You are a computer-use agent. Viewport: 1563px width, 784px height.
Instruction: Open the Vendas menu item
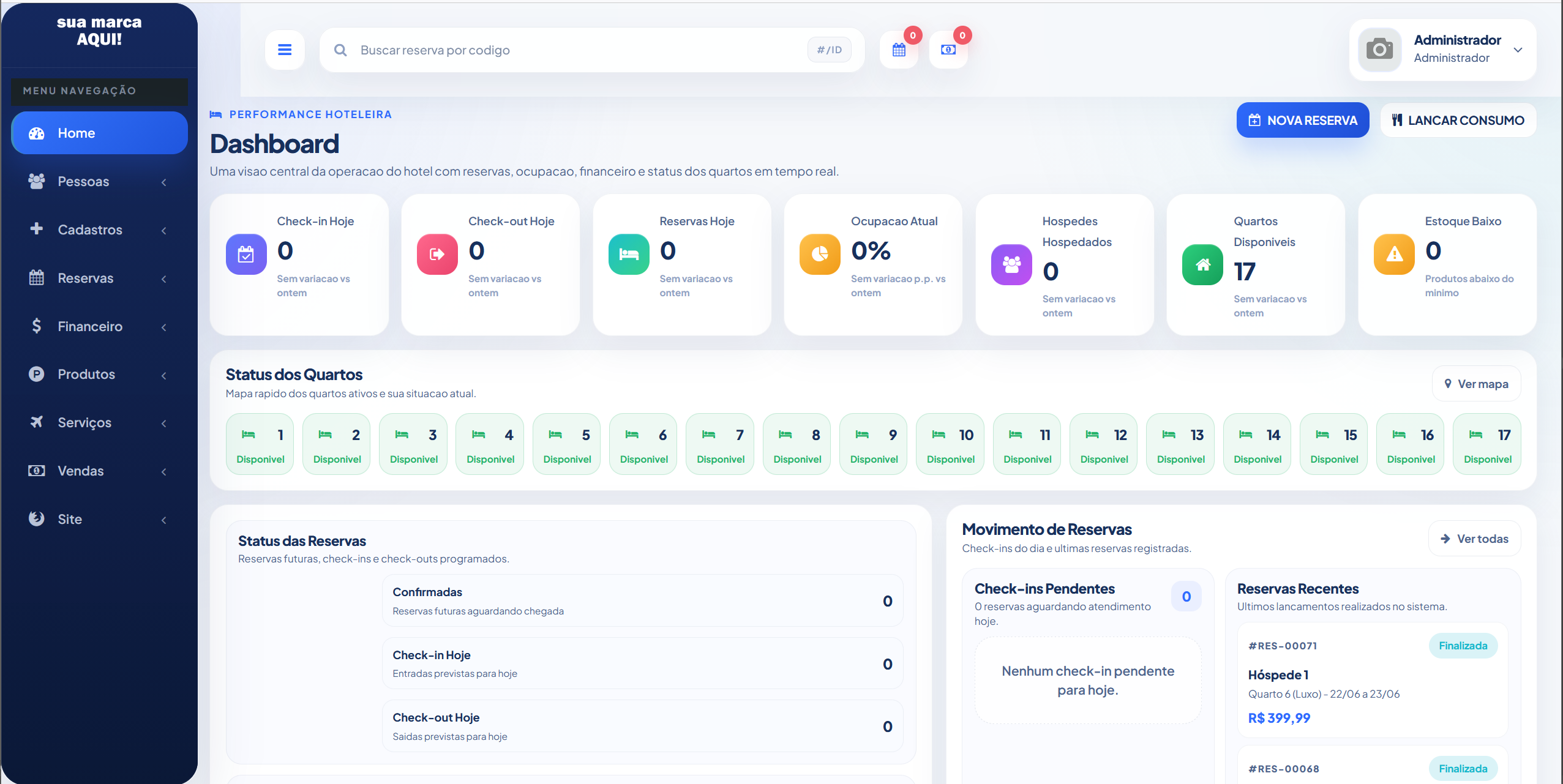(x=99, y=471)
